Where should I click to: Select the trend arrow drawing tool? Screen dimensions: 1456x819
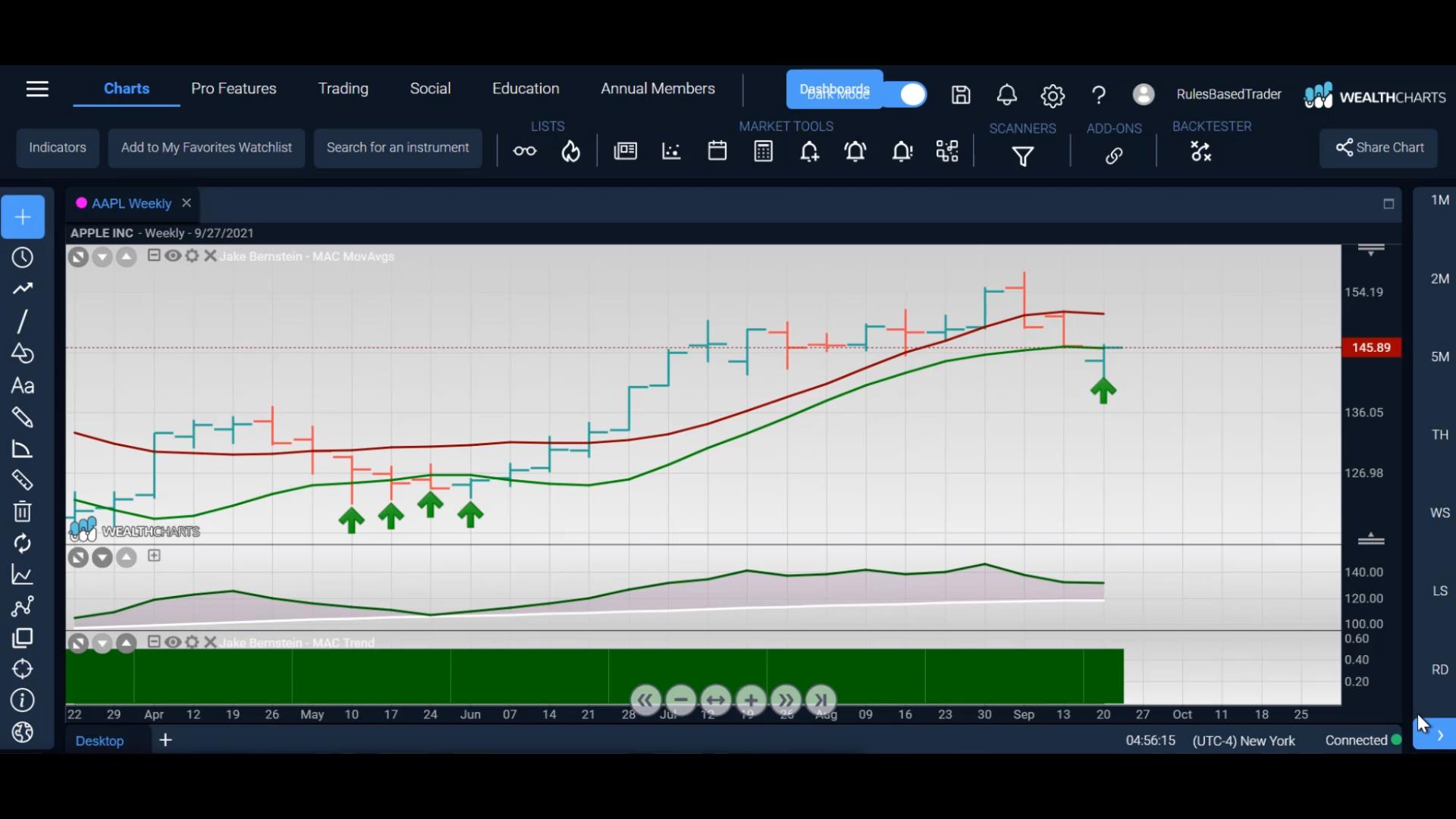click(x=23, y=289)
